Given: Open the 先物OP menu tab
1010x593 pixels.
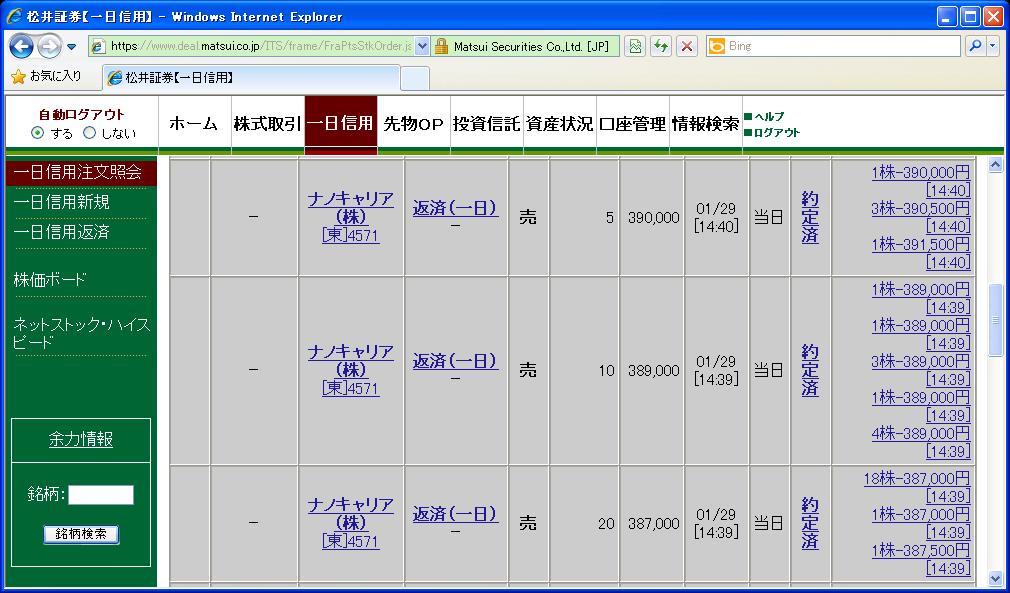Looking at the screenshot, I should (x=414, y=125).
